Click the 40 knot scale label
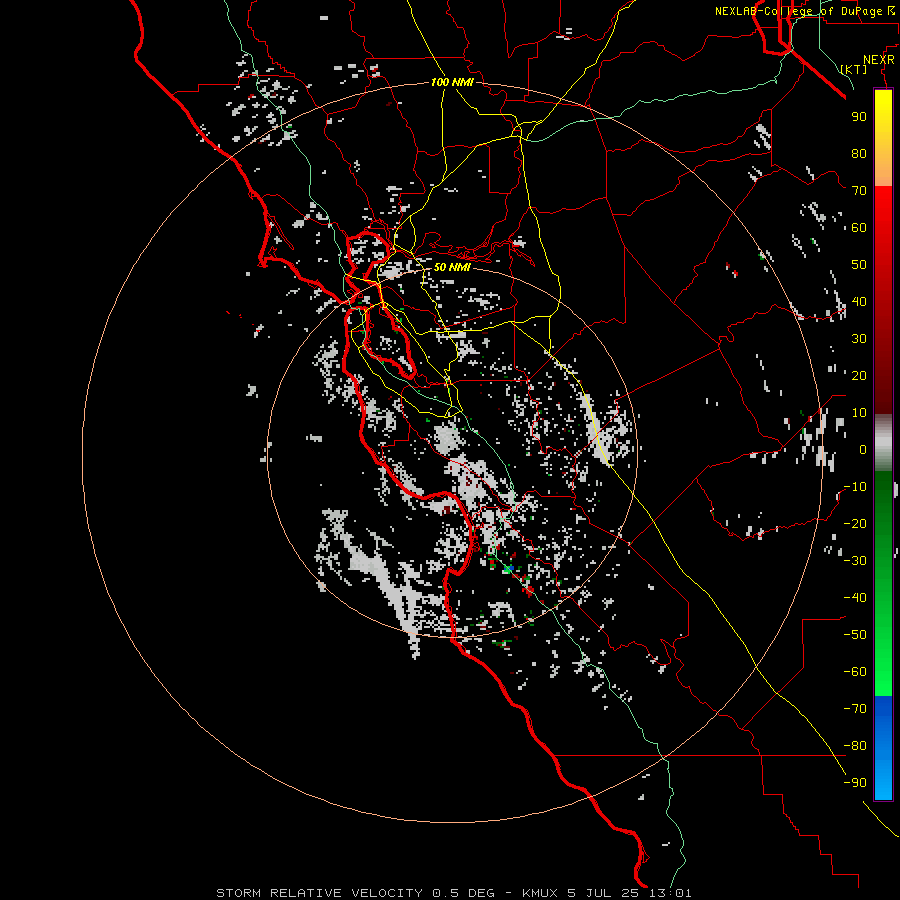900x900 pixels. pos(859,301)
